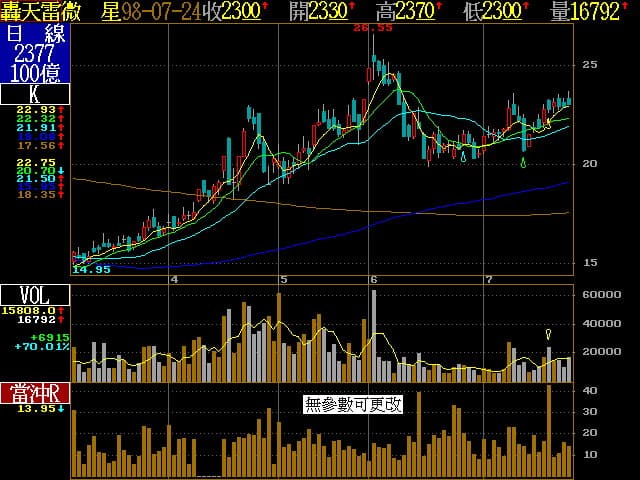Select the red 當沖R indicator label
Viewport: 640px width, 480px height.
pos(35,393)
